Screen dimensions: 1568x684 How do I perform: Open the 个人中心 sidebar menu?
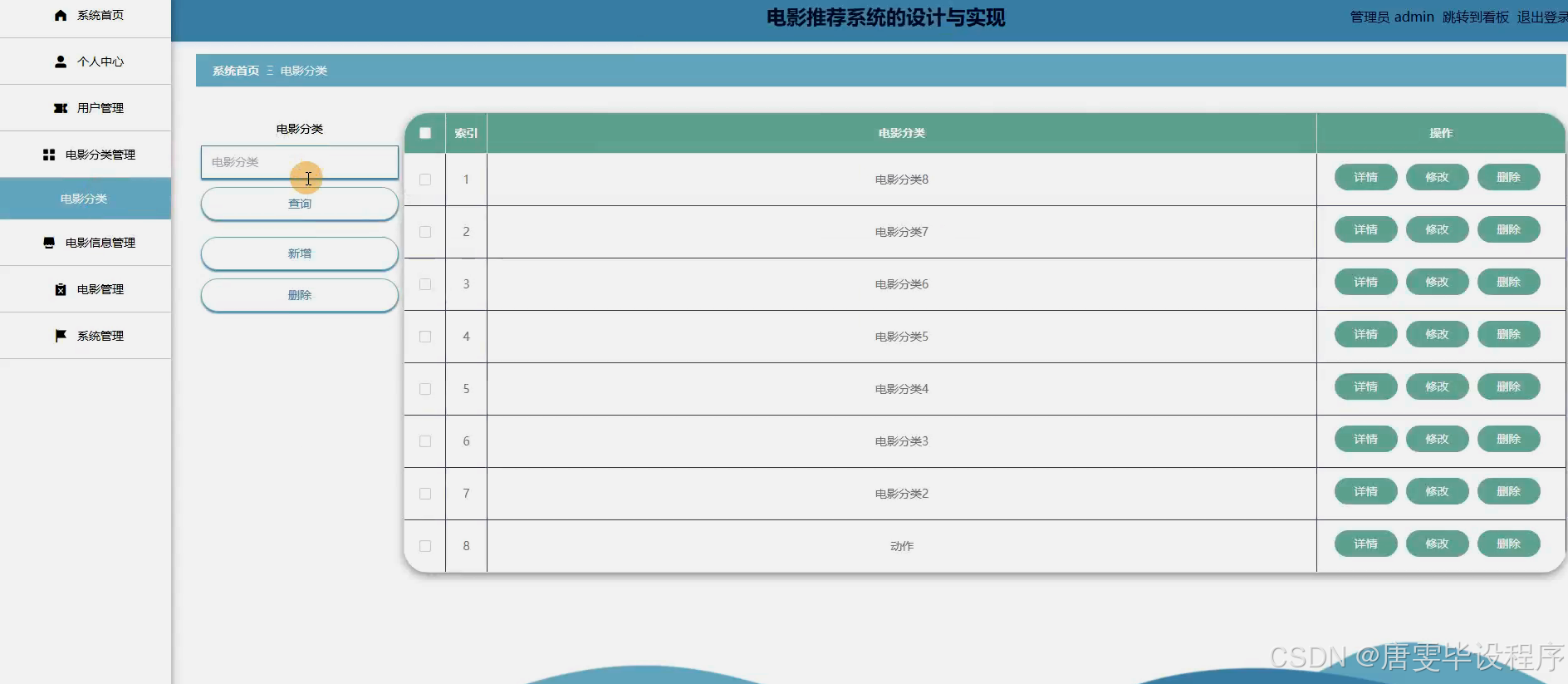click(86, 62)
